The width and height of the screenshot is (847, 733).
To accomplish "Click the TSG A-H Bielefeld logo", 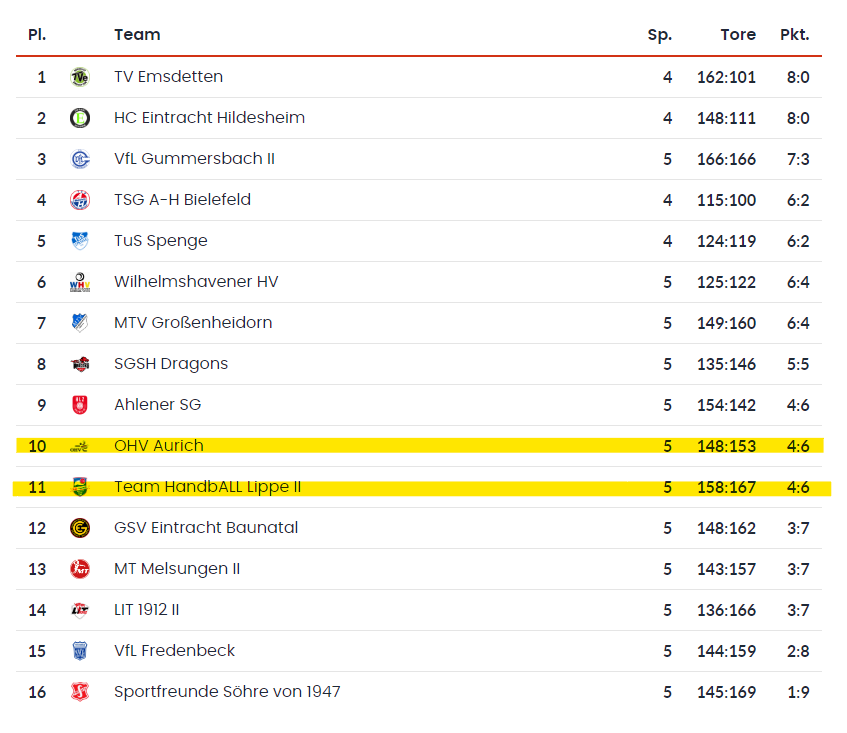I will 80,200.
